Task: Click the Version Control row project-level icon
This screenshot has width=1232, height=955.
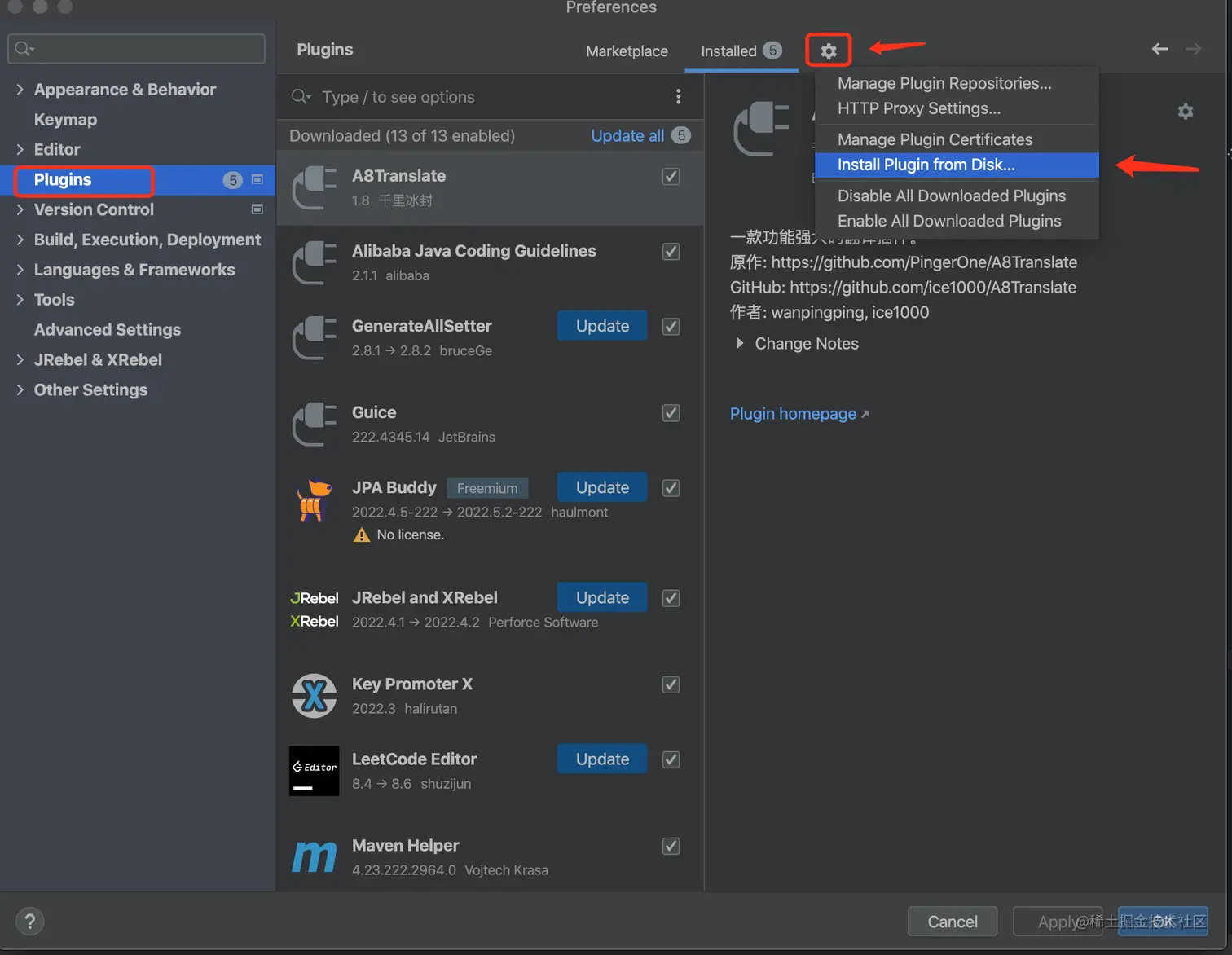Action: [x=257, y=209]
